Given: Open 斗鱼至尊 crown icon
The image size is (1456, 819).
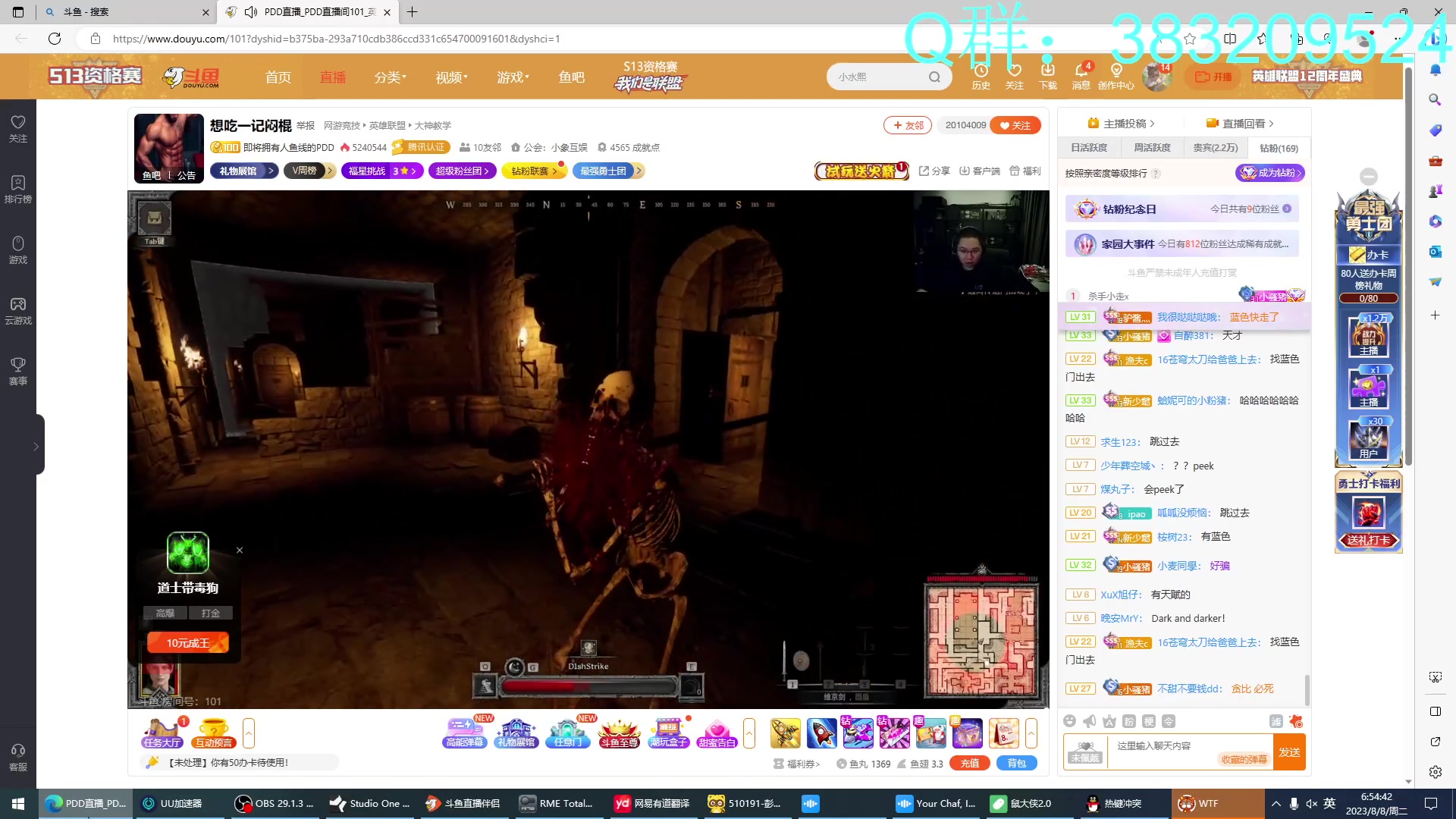Looking at the screenshot, I should [619, 733].
